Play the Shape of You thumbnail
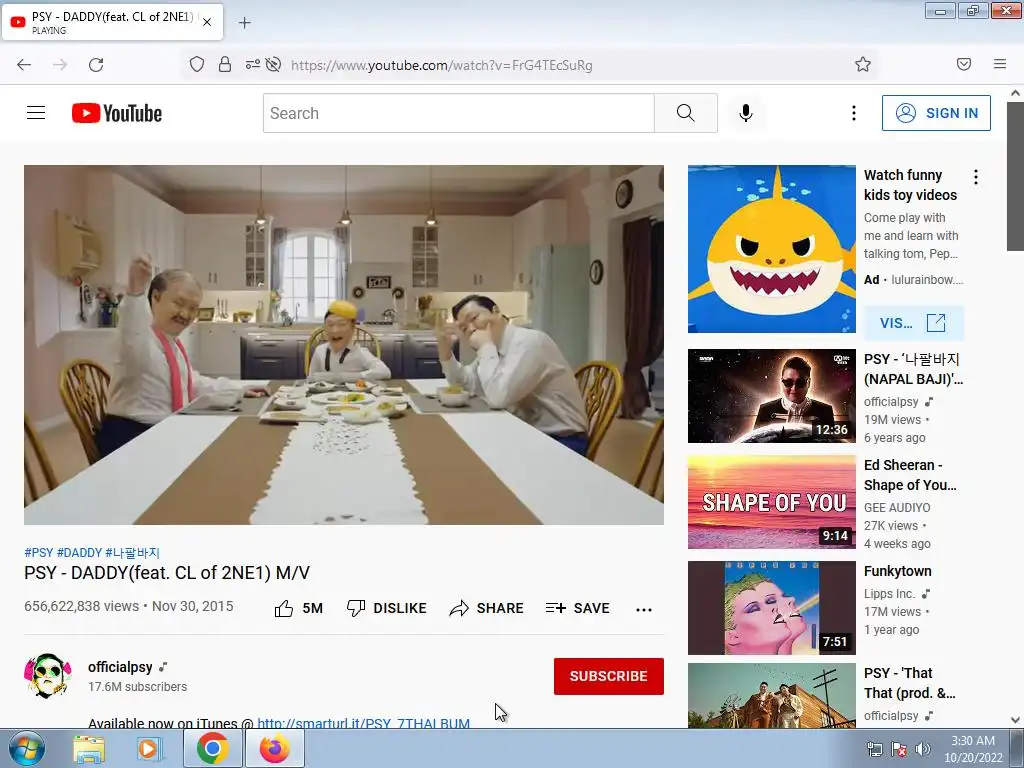 (x=771, y=502)
